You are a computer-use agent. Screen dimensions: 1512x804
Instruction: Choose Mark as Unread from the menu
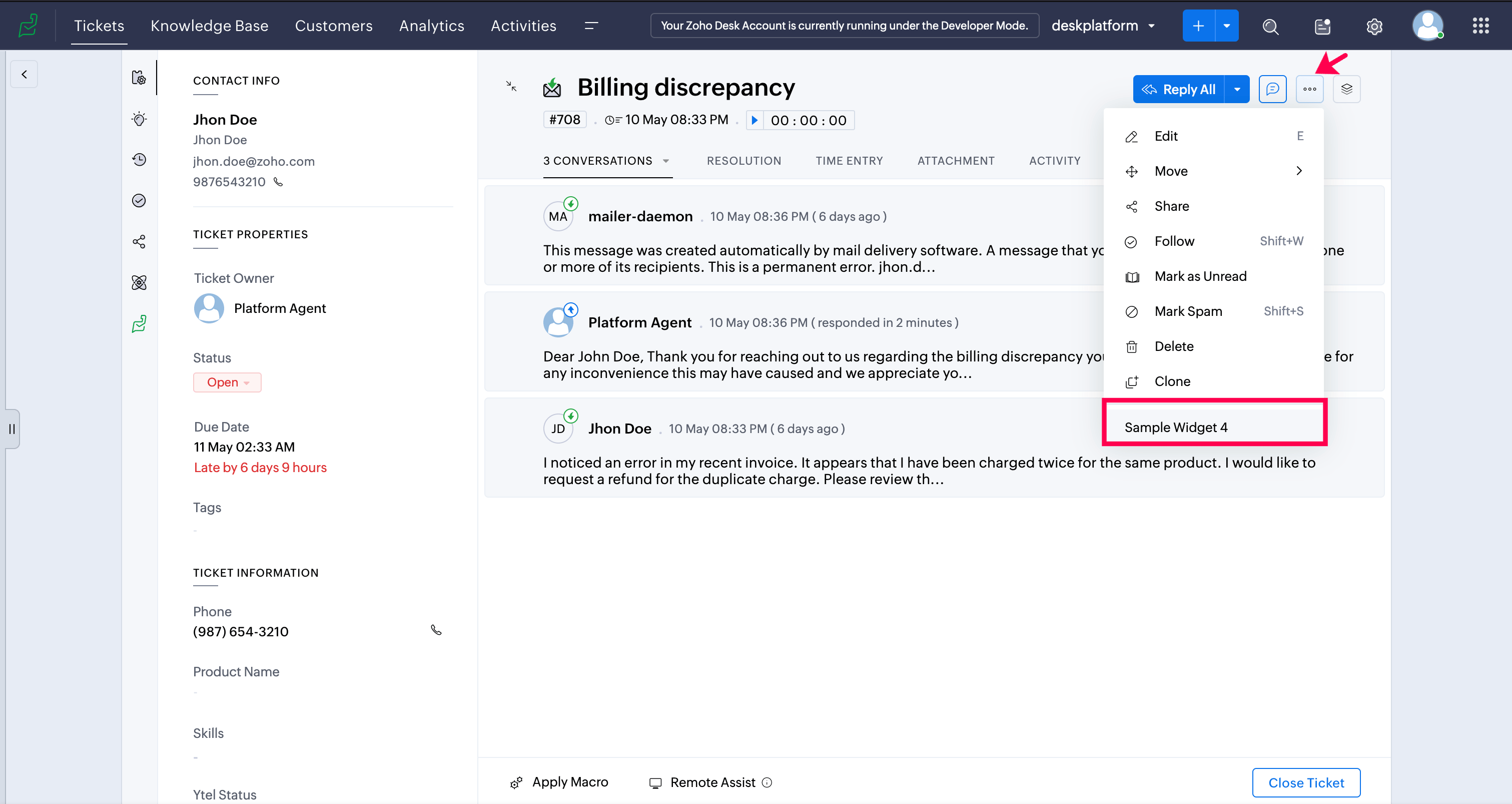pyautogui.click(x=1200, y=277)
